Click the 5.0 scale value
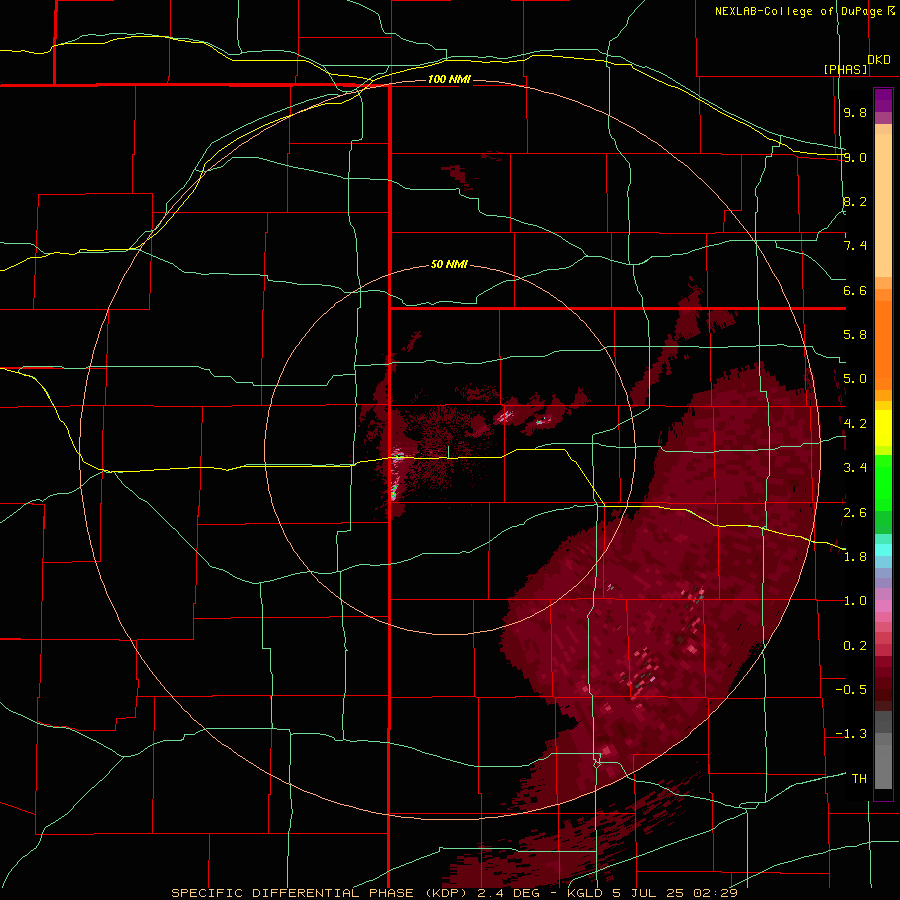This screenshot has height=900, width=900. (x=855, y=379)
